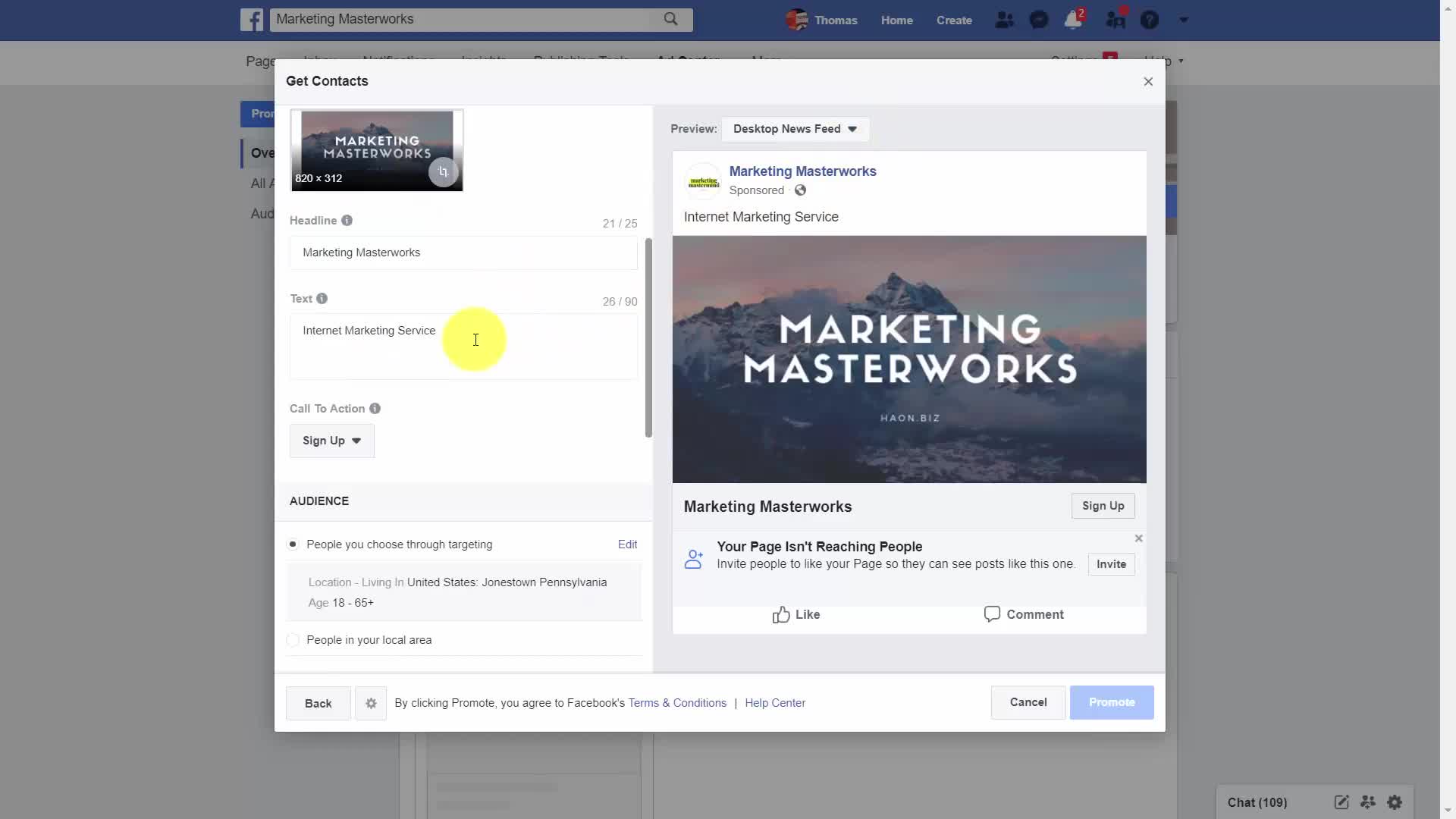Click the crop icon on ad image
Screen dimensions: 1456x819
(444, 172)
